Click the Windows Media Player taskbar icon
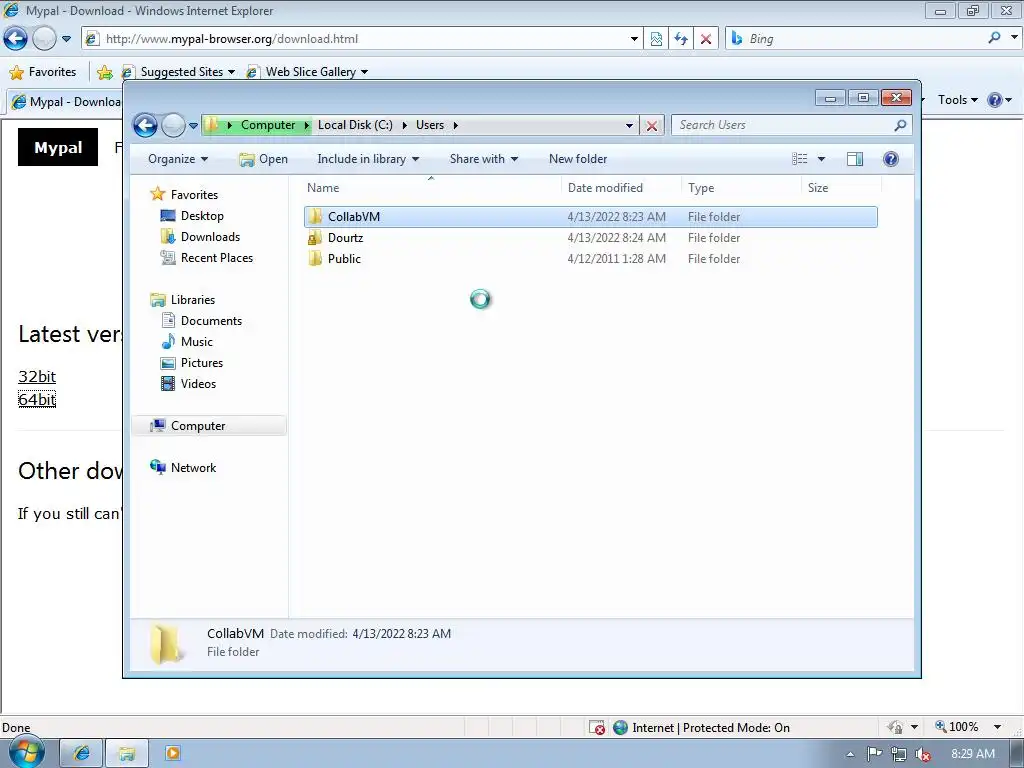The height and width of the screenshot is (768, 1024). tap(172, 753)
